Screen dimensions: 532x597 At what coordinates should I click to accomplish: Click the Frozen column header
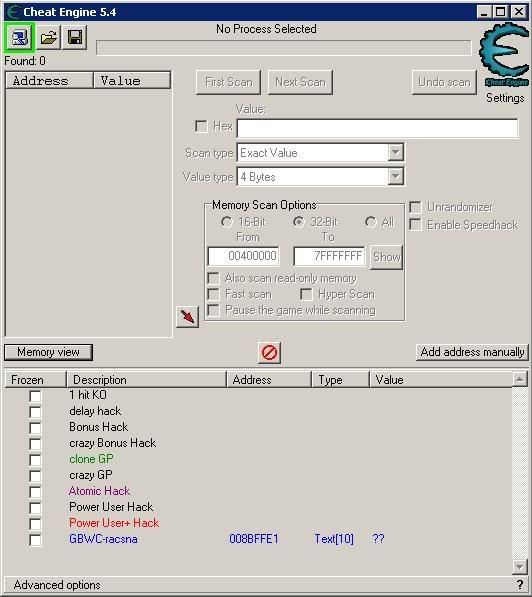click(35, 380)
